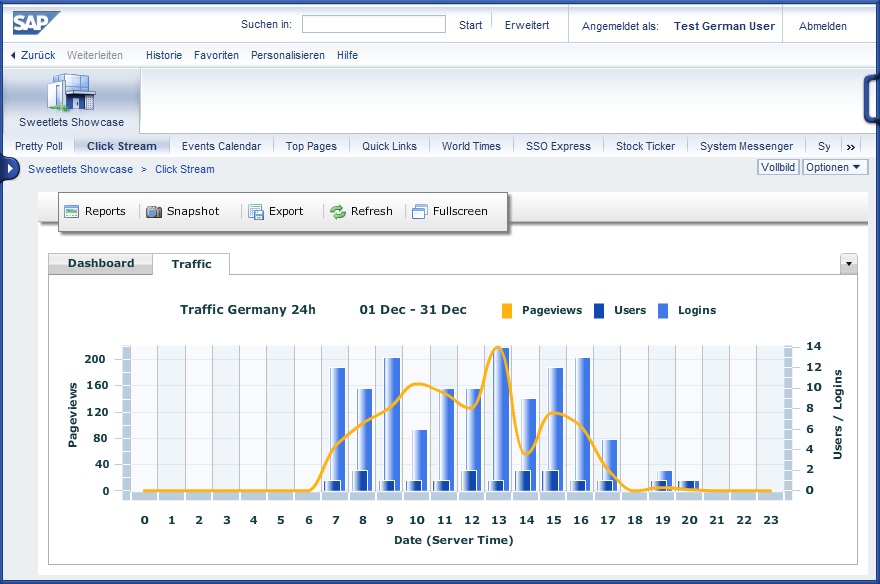The image size is (880, 584).
Task: Click the green Refresh icon
Action: point(338,211)
